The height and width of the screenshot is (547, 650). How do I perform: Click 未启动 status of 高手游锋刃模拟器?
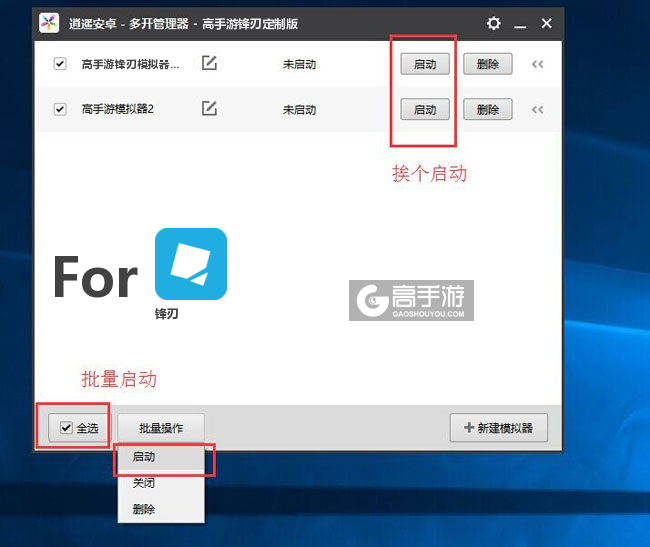click(x=299, y=64)
